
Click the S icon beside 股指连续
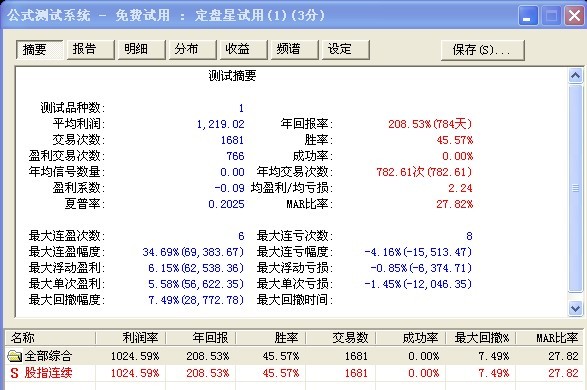(14, 373)
